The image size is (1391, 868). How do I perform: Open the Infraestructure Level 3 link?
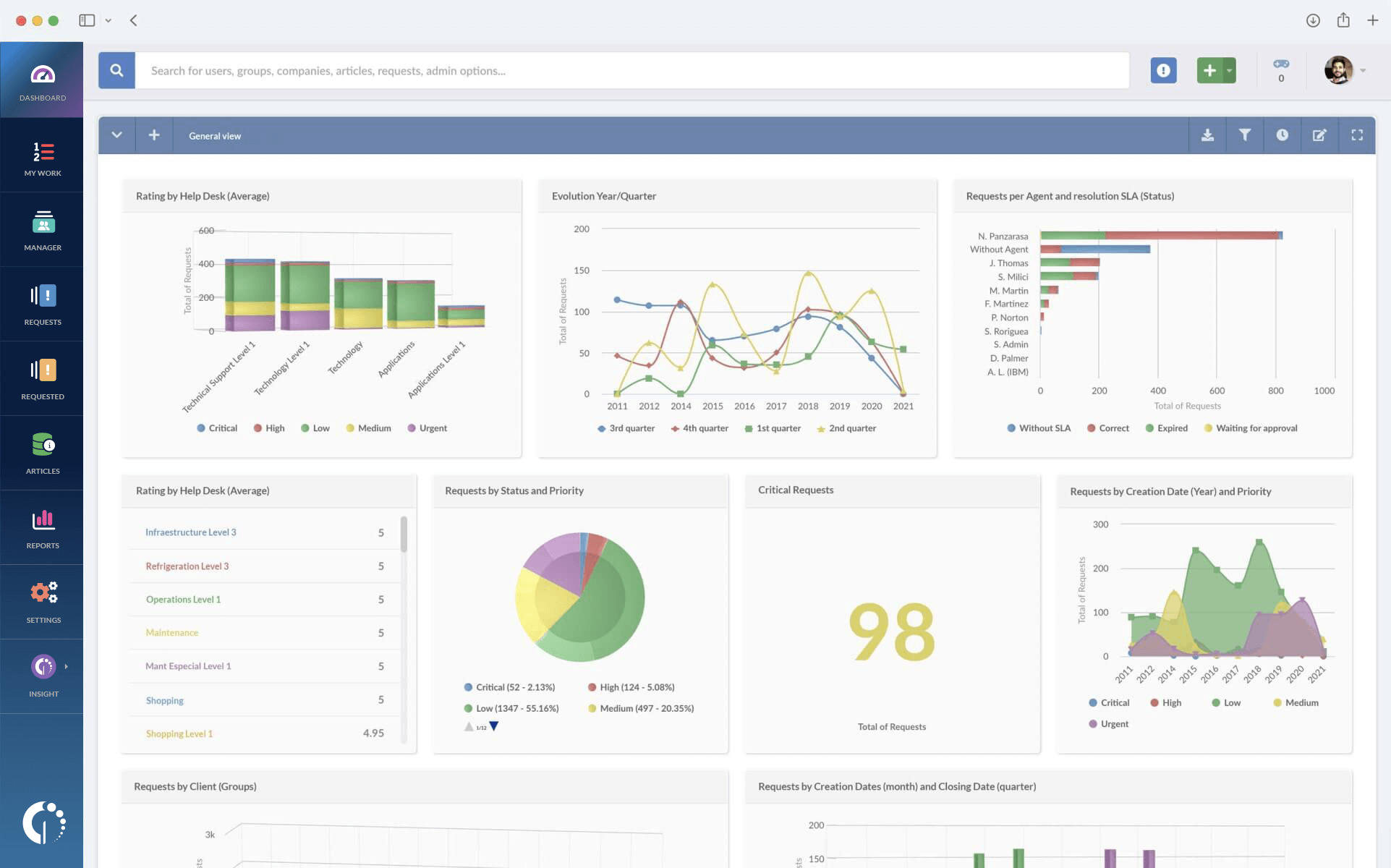point(190,532)
